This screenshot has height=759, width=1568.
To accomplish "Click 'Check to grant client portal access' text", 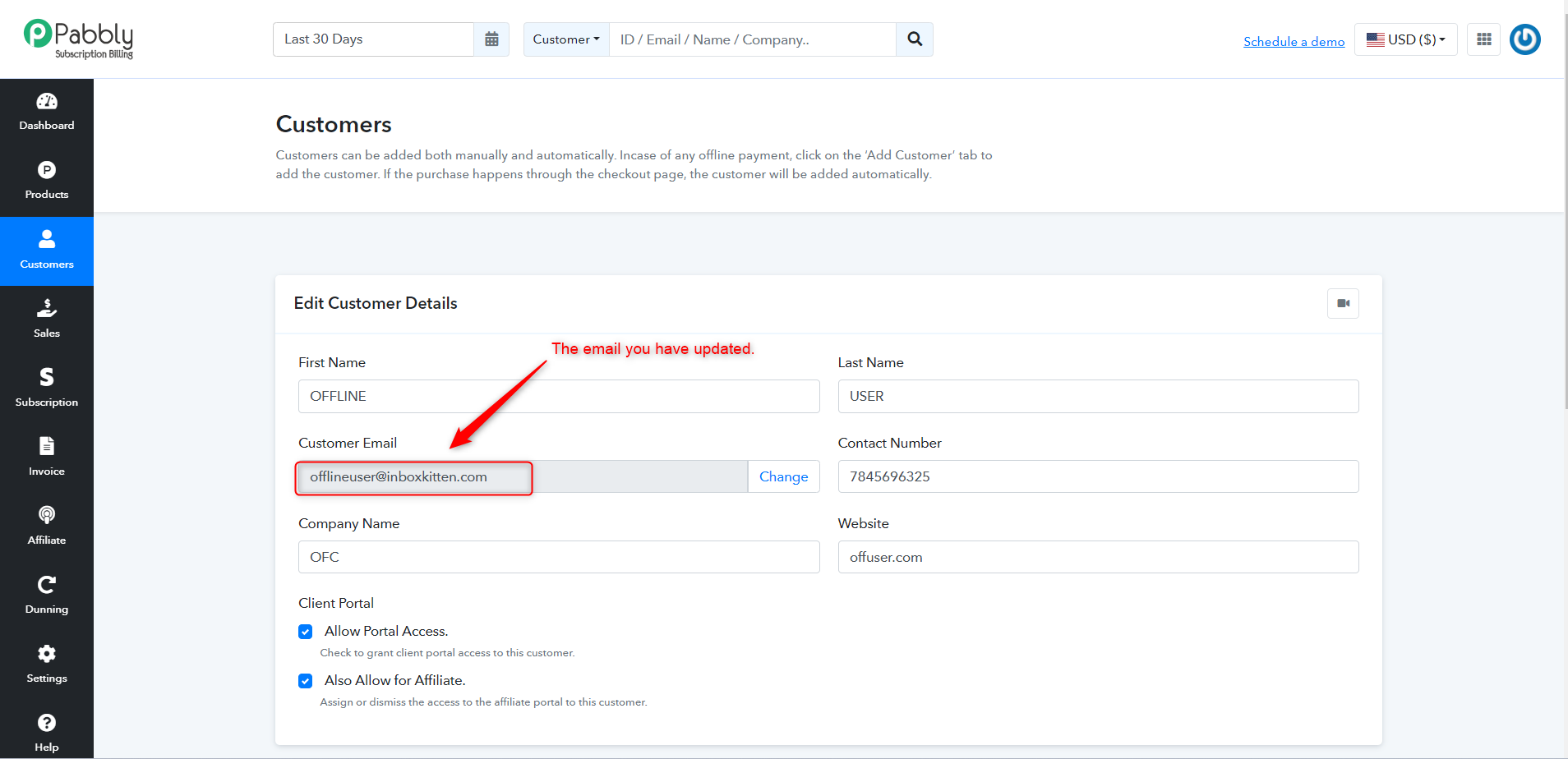I will click(x=447, y=653).
